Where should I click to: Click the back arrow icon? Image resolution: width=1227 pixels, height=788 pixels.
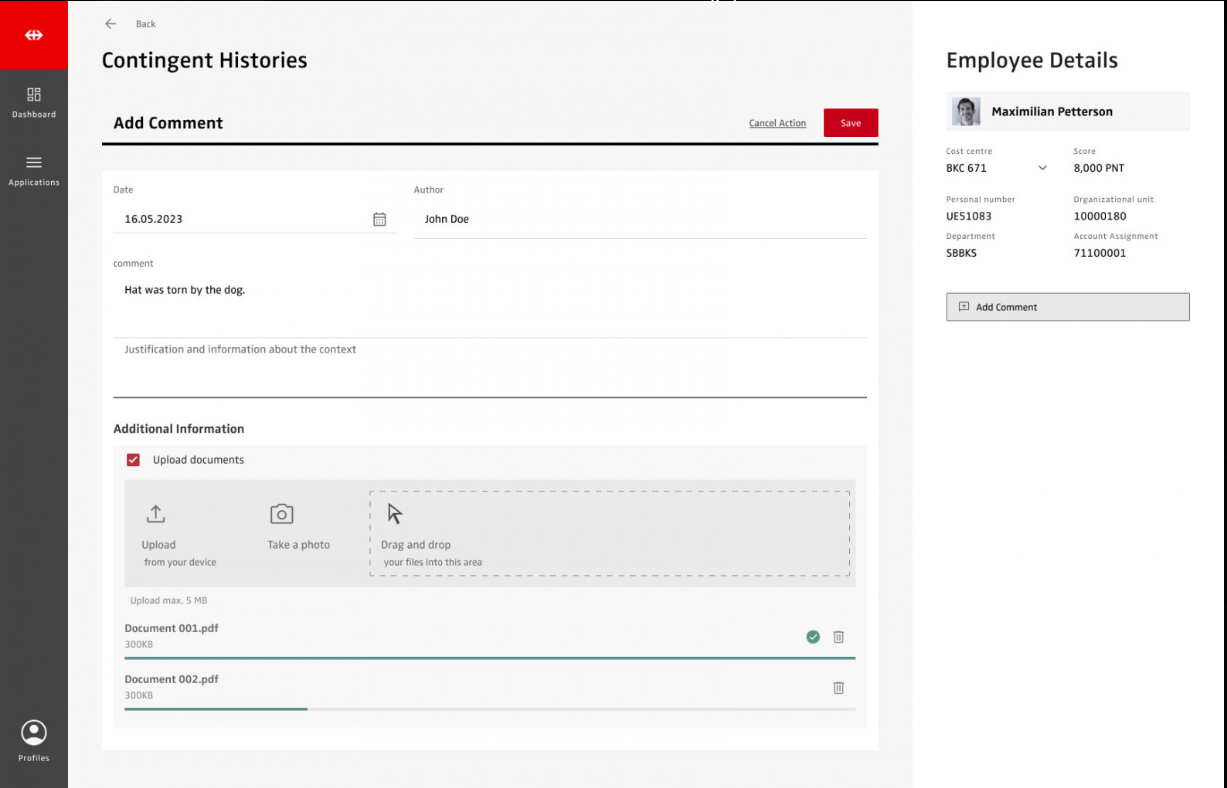(111, 24)
